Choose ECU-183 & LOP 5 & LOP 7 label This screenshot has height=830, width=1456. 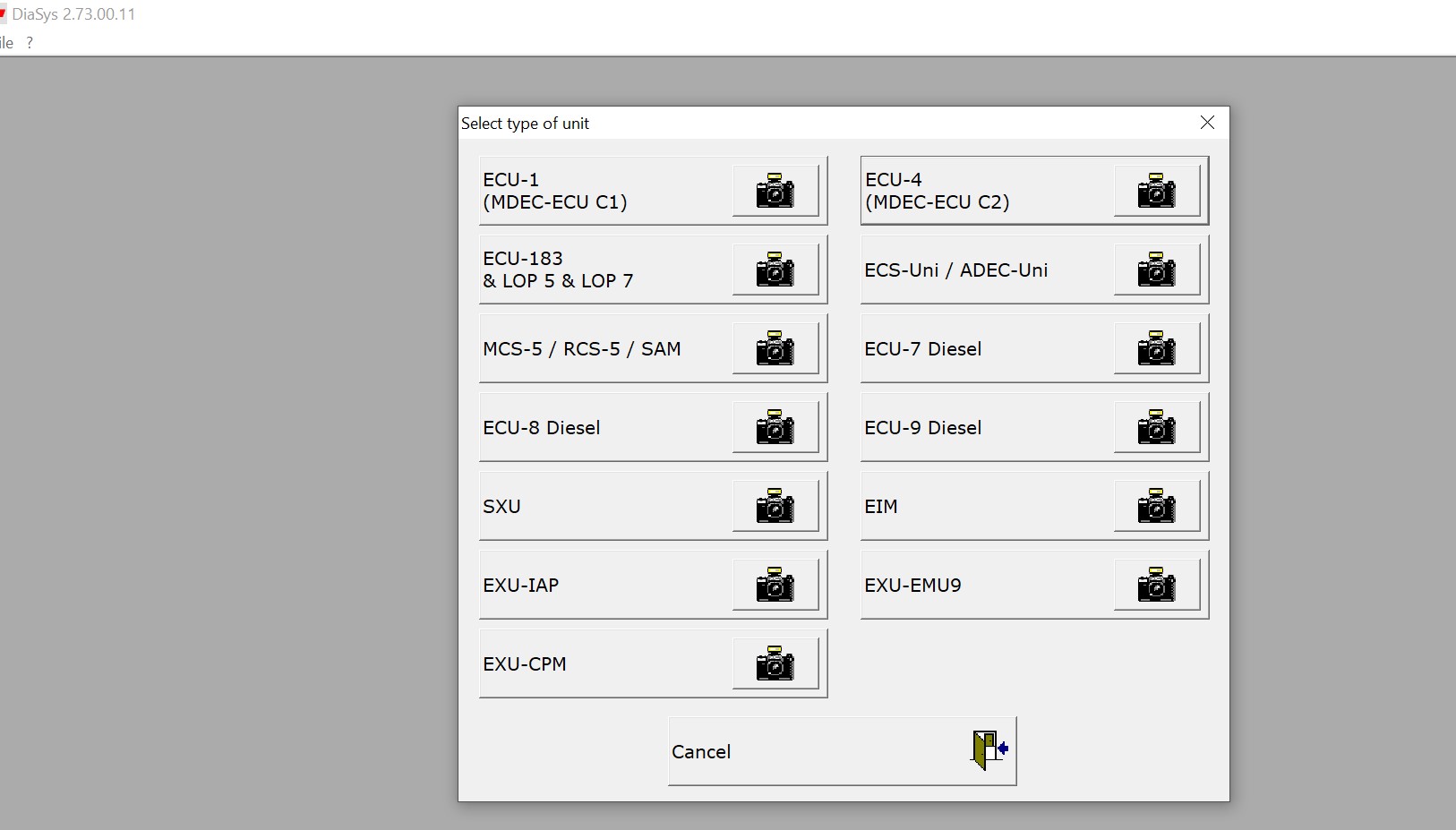(558, 270)
